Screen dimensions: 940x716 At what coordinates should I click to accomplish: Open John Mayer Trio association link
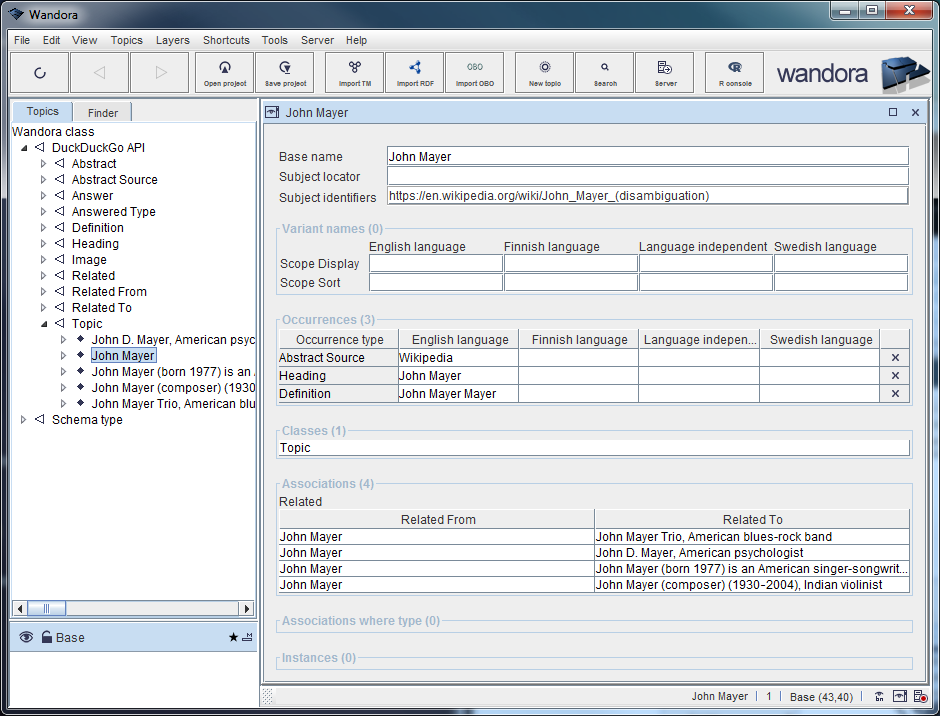pyautogui.click(x=713, y=537)
